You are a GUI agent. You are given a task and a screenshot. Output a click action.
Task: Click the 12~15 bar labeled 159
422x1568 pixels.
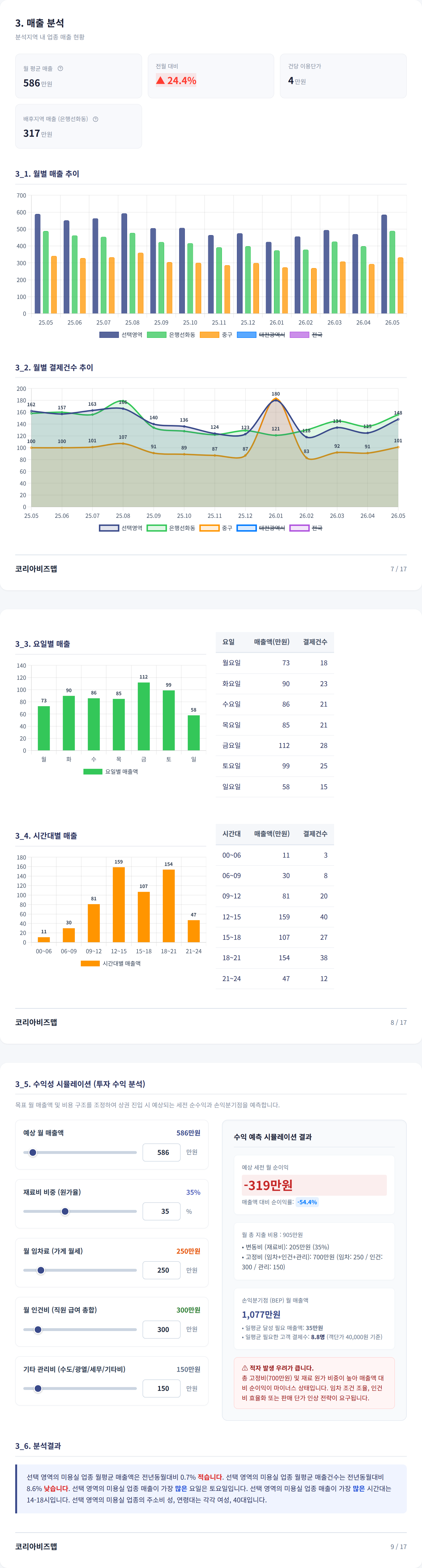[x=119, y=905]
